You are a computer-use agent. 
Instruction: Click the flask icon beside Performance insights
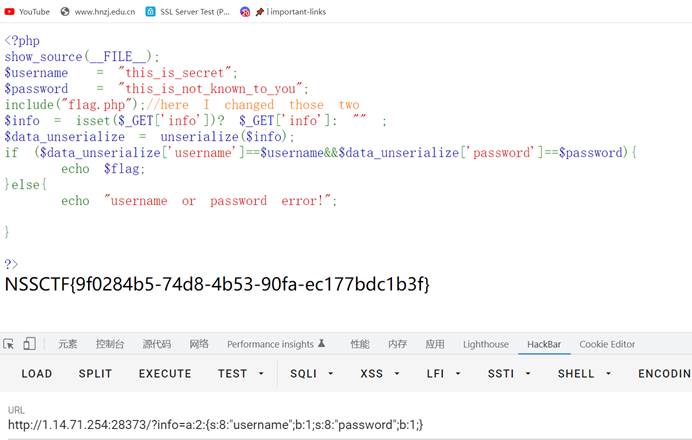click(x=322, y=344)
